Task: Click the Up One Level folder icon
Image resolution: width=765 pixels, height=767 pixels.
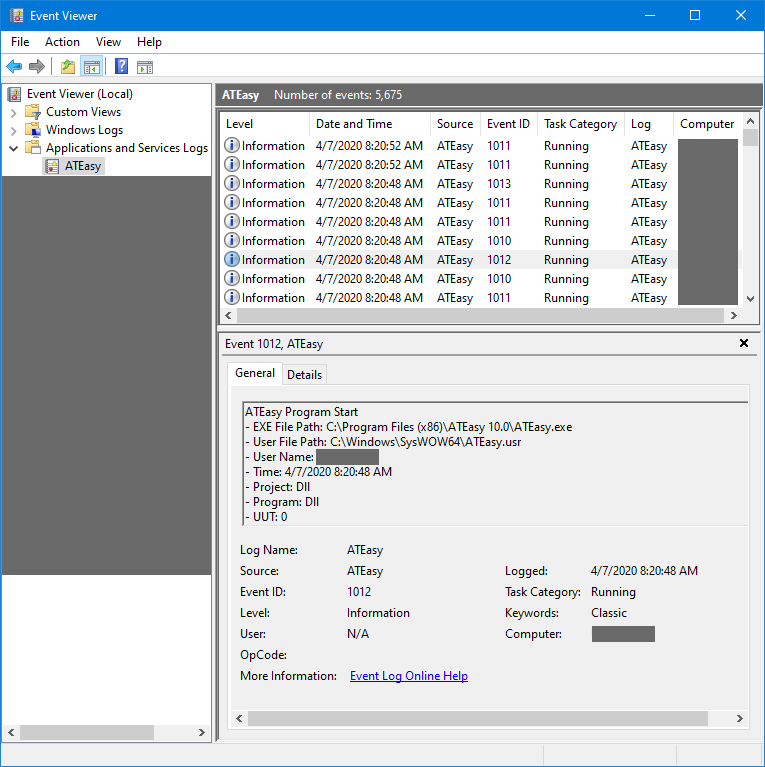Action: pyautogui.click(x=68, y=67)
